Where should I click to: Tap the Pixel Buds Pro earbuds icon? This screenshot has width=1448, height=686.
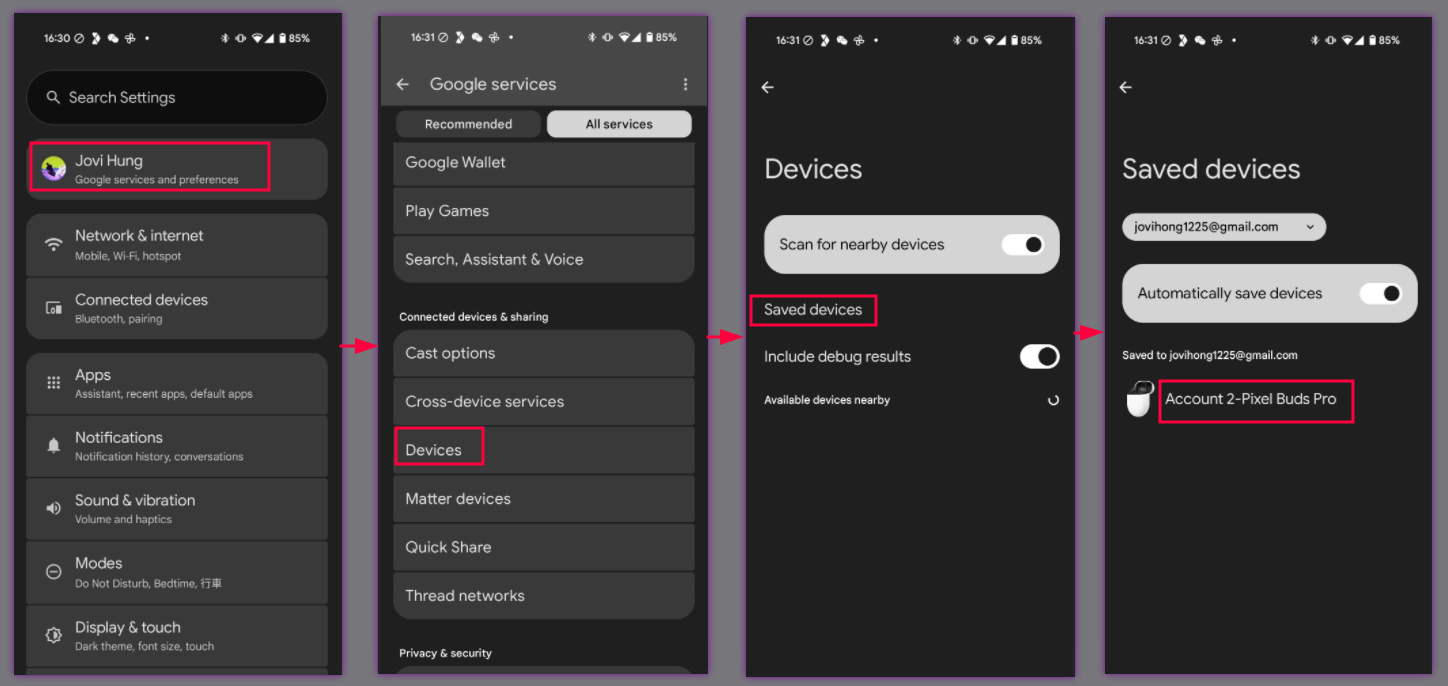pyautogui.click(x=1139, y=399)
